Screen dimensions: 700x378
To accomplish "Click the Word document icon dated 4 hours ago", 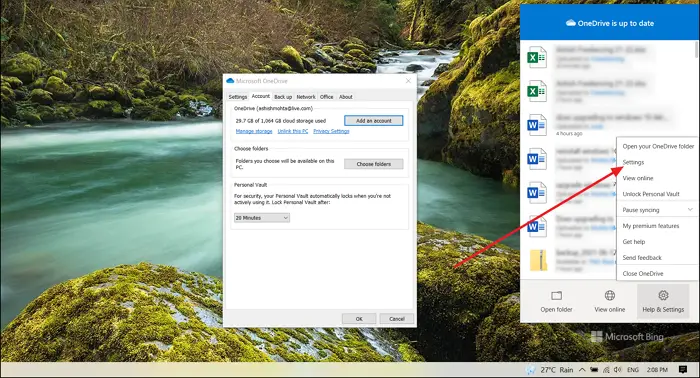I will tap(537, 125).
